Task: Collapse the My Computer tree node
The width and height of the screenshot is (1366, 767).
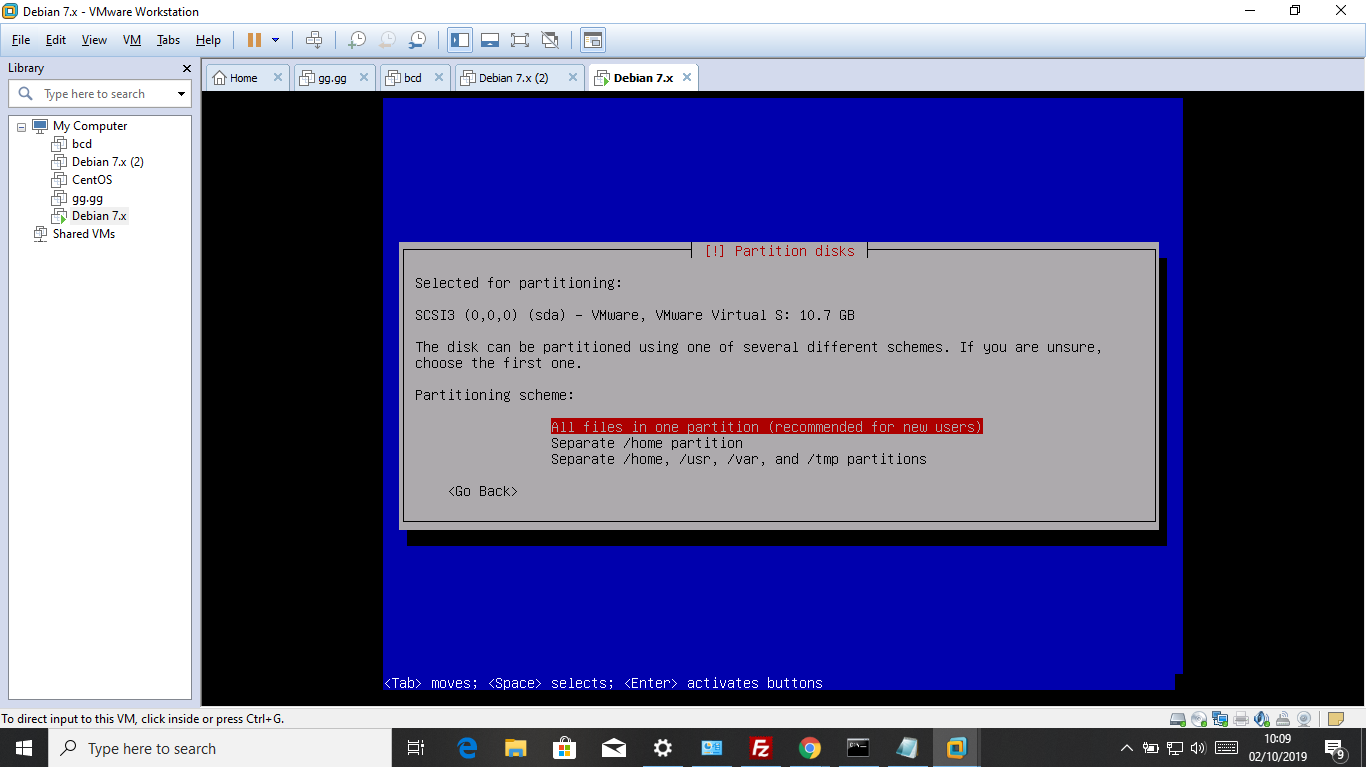Action: tap(21, 127)
